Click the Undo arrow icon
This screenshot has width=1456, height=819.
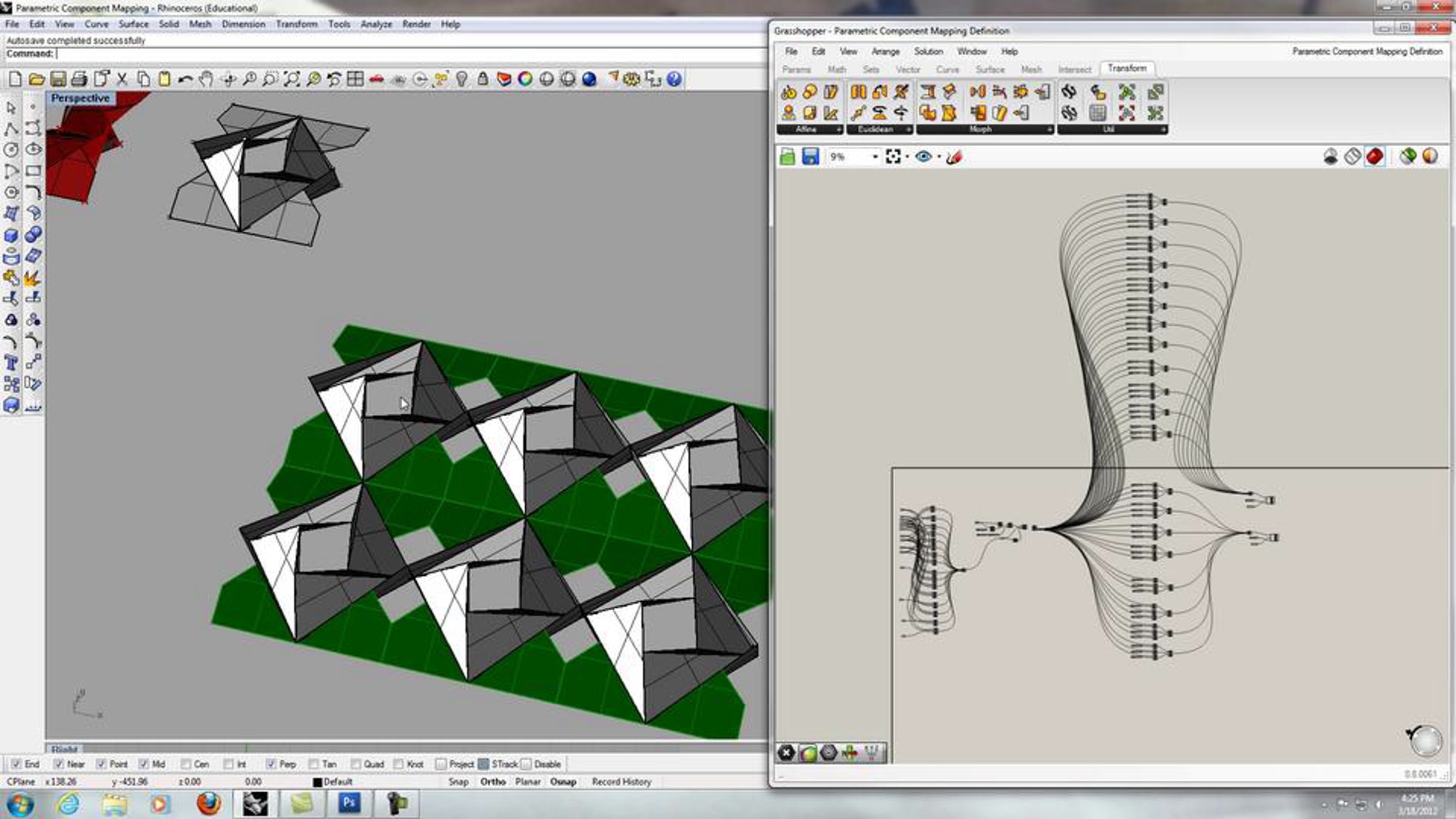(x=185, y=79)
